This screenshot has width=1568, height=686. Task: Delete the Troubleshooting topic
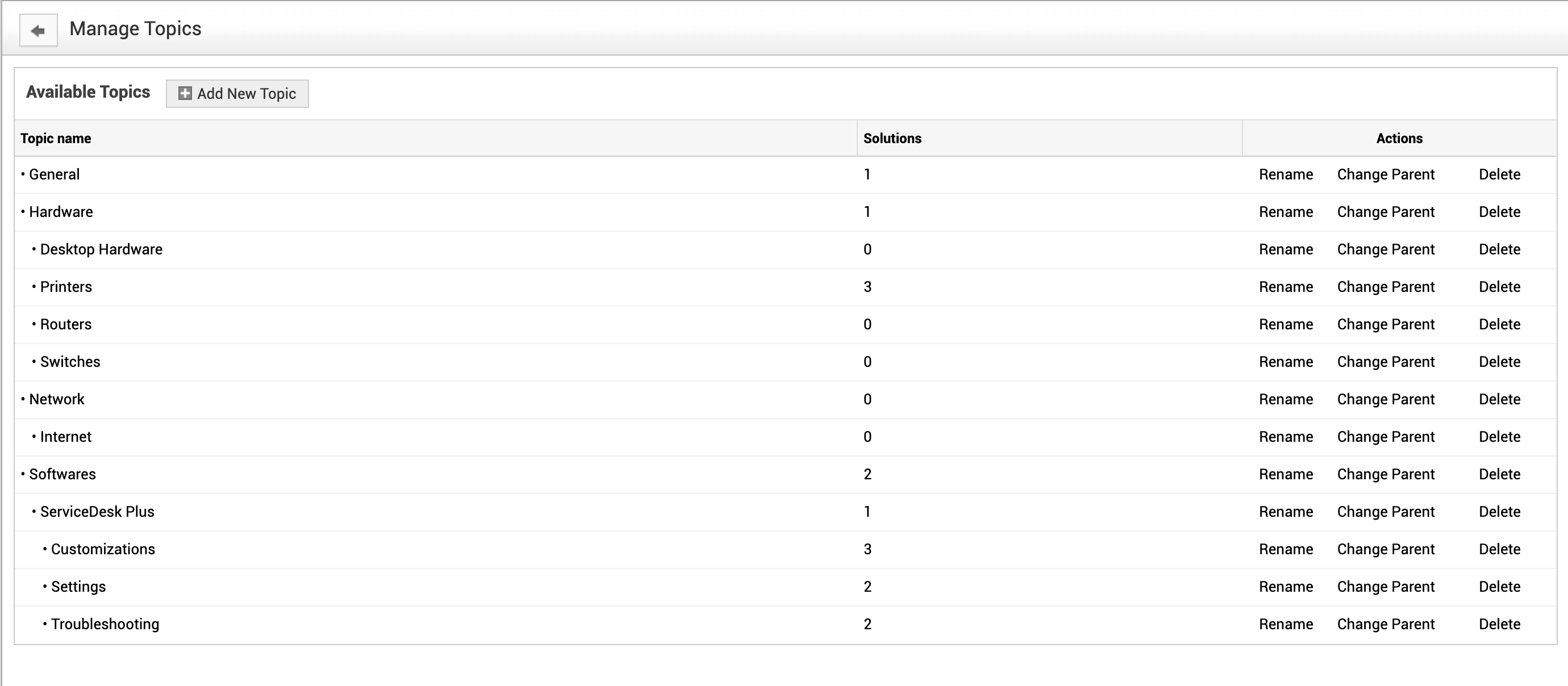pos(1499,625)
